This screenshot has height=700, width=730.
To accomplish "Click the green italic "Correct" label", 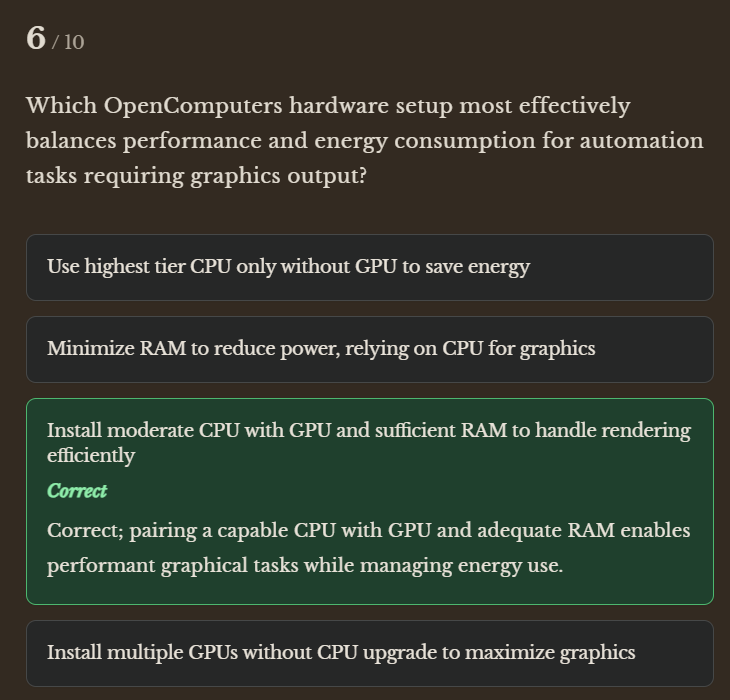I will pos(77,491).
